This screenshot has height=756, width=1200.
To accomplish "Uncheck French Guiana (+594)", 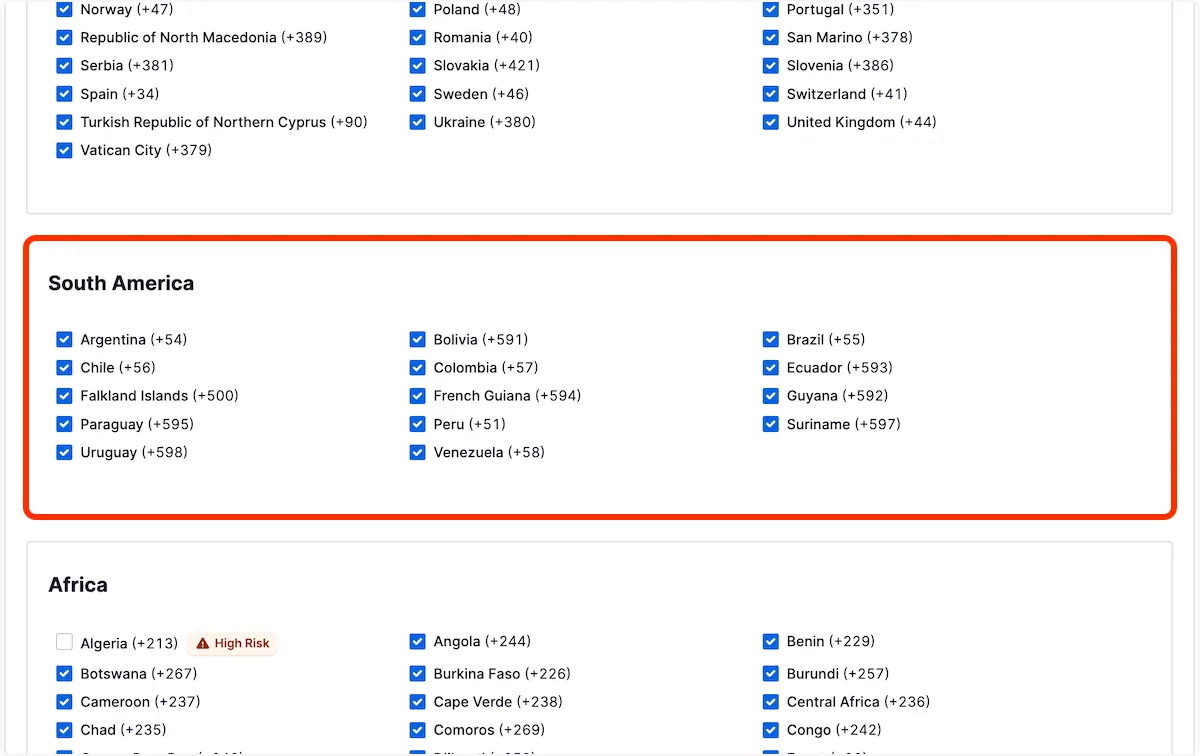I will (x=418, y=396).
